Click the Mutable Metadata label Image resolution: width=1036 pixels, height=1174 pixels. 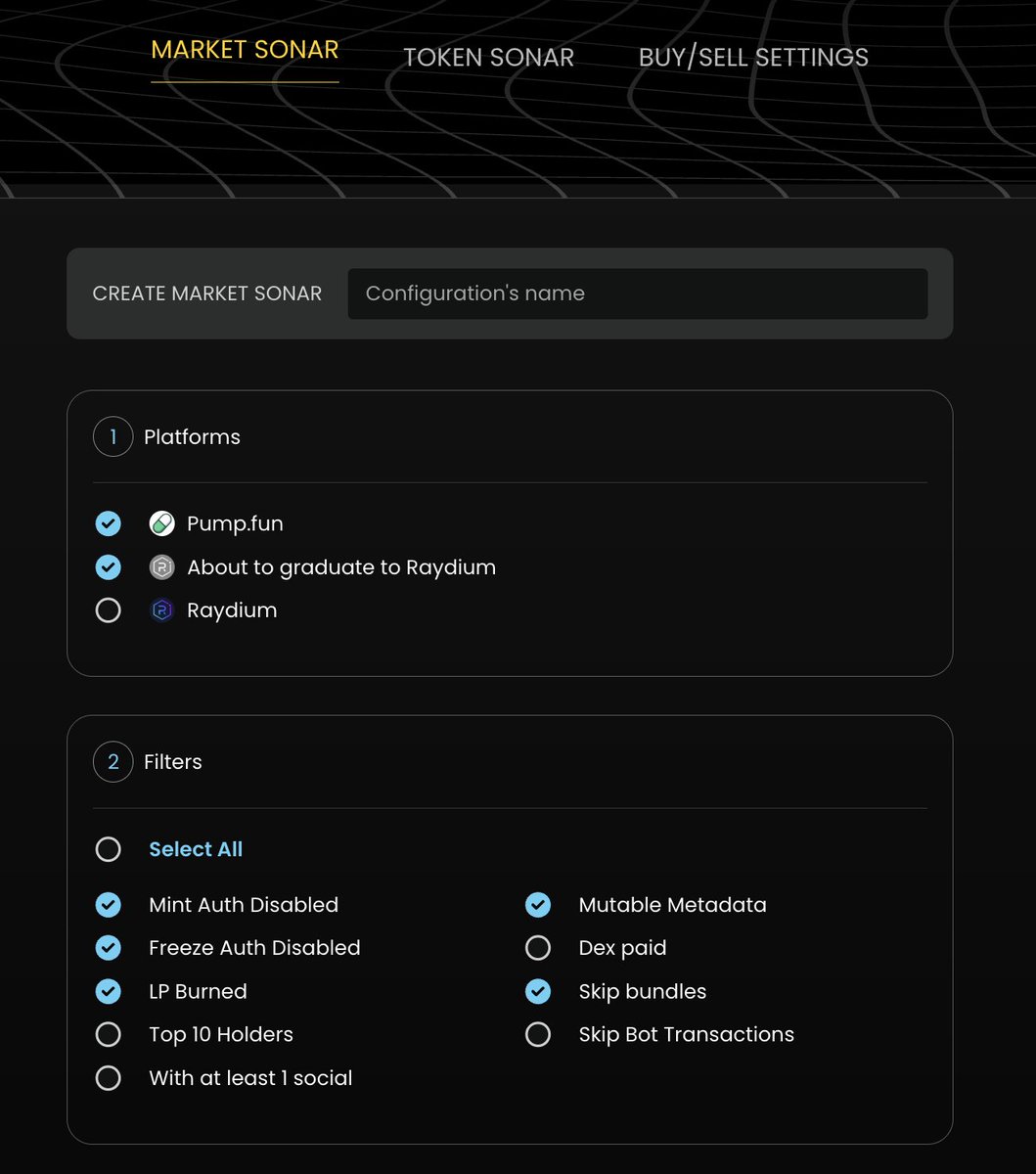pyautogui.click(x=673, y=905)
